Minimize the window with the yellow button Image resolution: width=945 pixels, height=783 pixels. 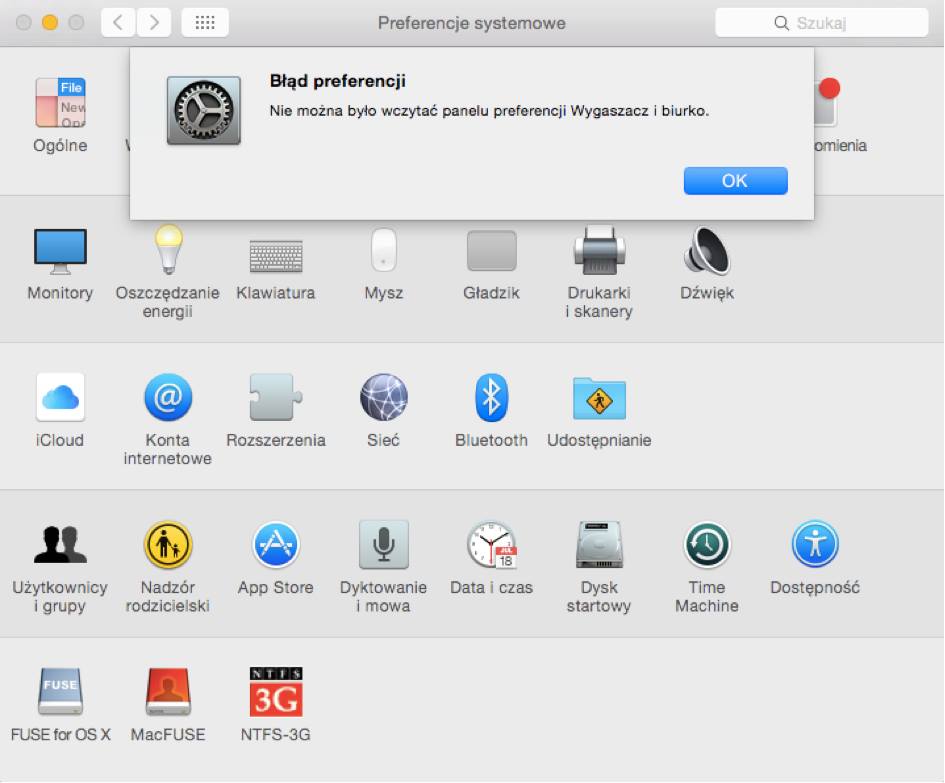[x=50, y=23]
